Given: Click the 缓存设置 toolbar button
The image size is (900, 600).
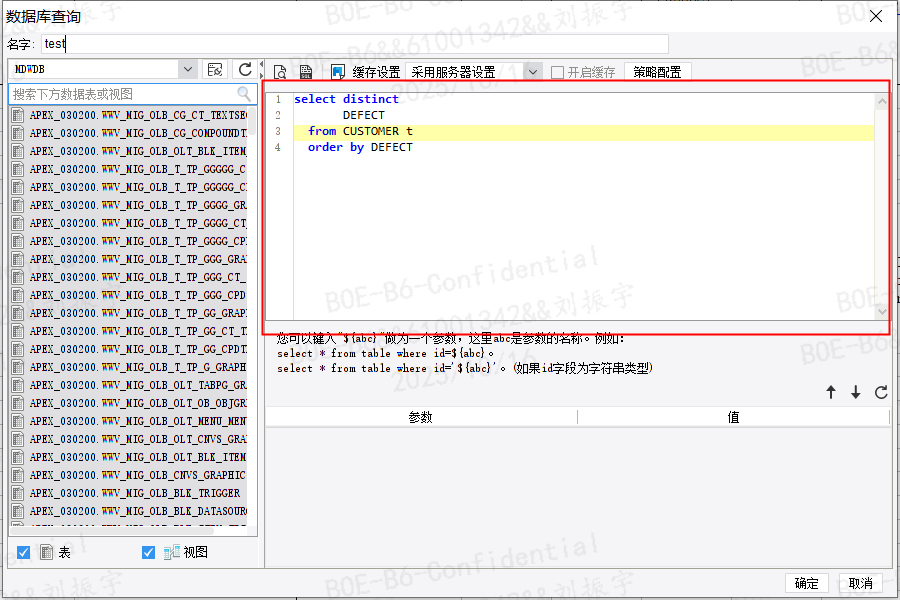Looking at the screenshot, I should tap(378, 70).
